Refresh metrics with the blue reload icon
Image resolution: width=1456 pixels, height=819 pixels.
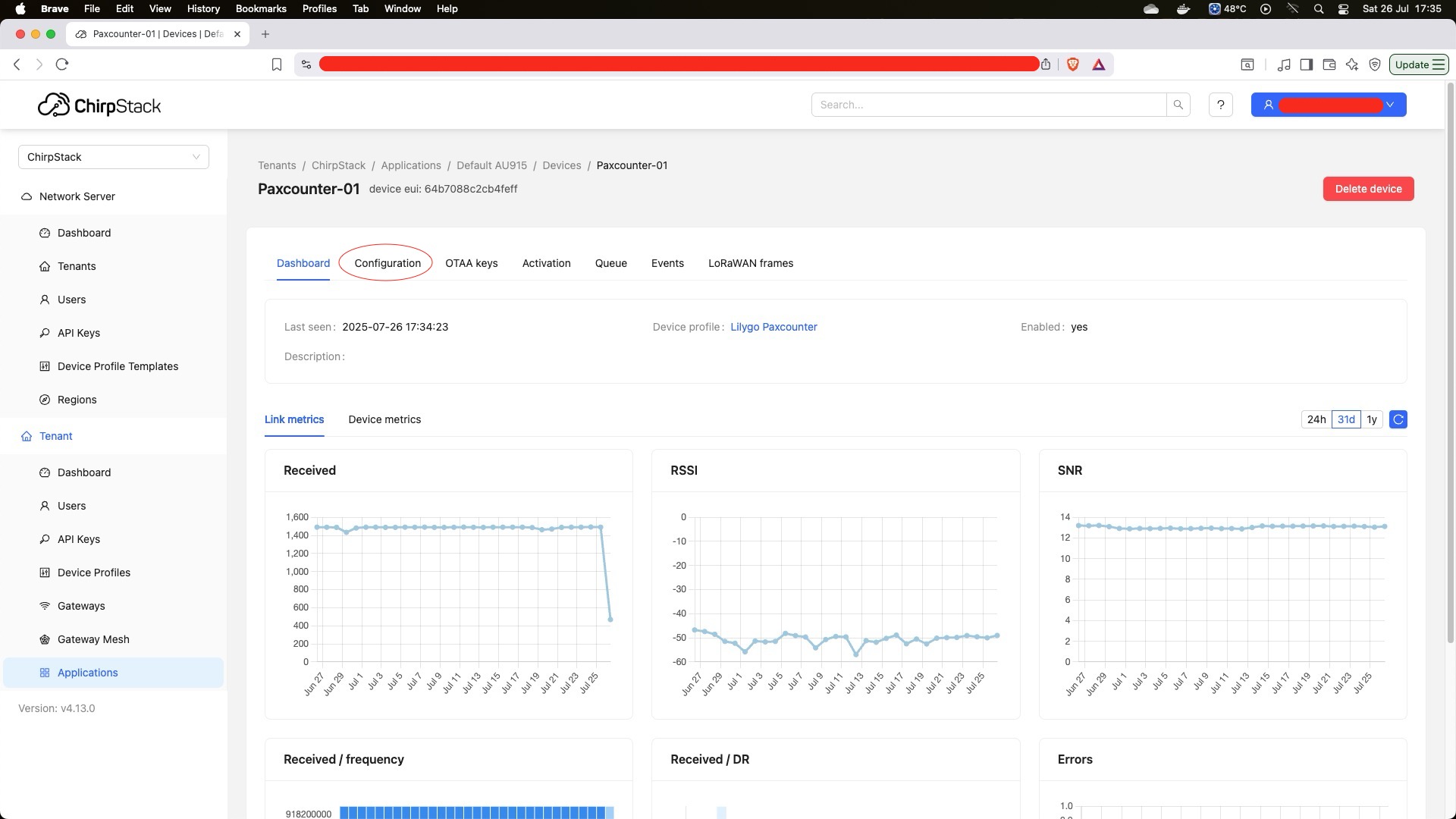[1398, 419]
